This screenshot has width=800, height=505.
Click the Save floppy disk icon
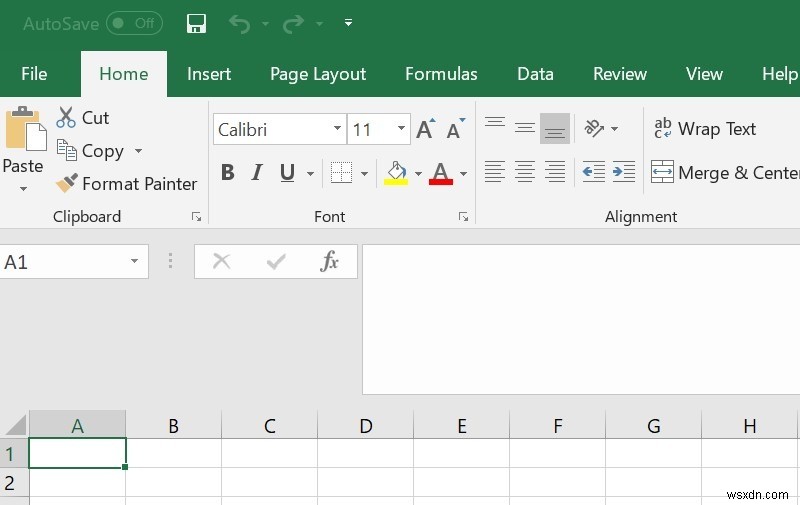pyautogui.click(x=196, y=23)
